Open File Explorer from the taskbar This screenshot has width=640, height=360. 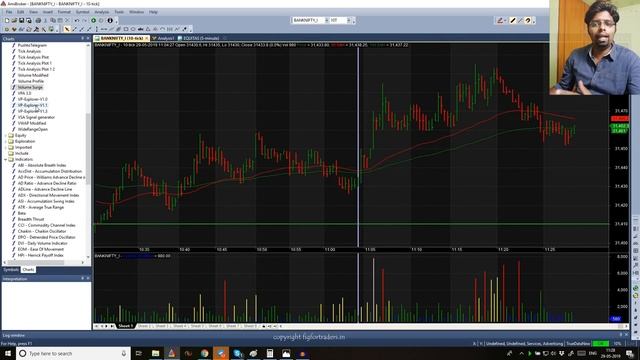click(156, 353)
